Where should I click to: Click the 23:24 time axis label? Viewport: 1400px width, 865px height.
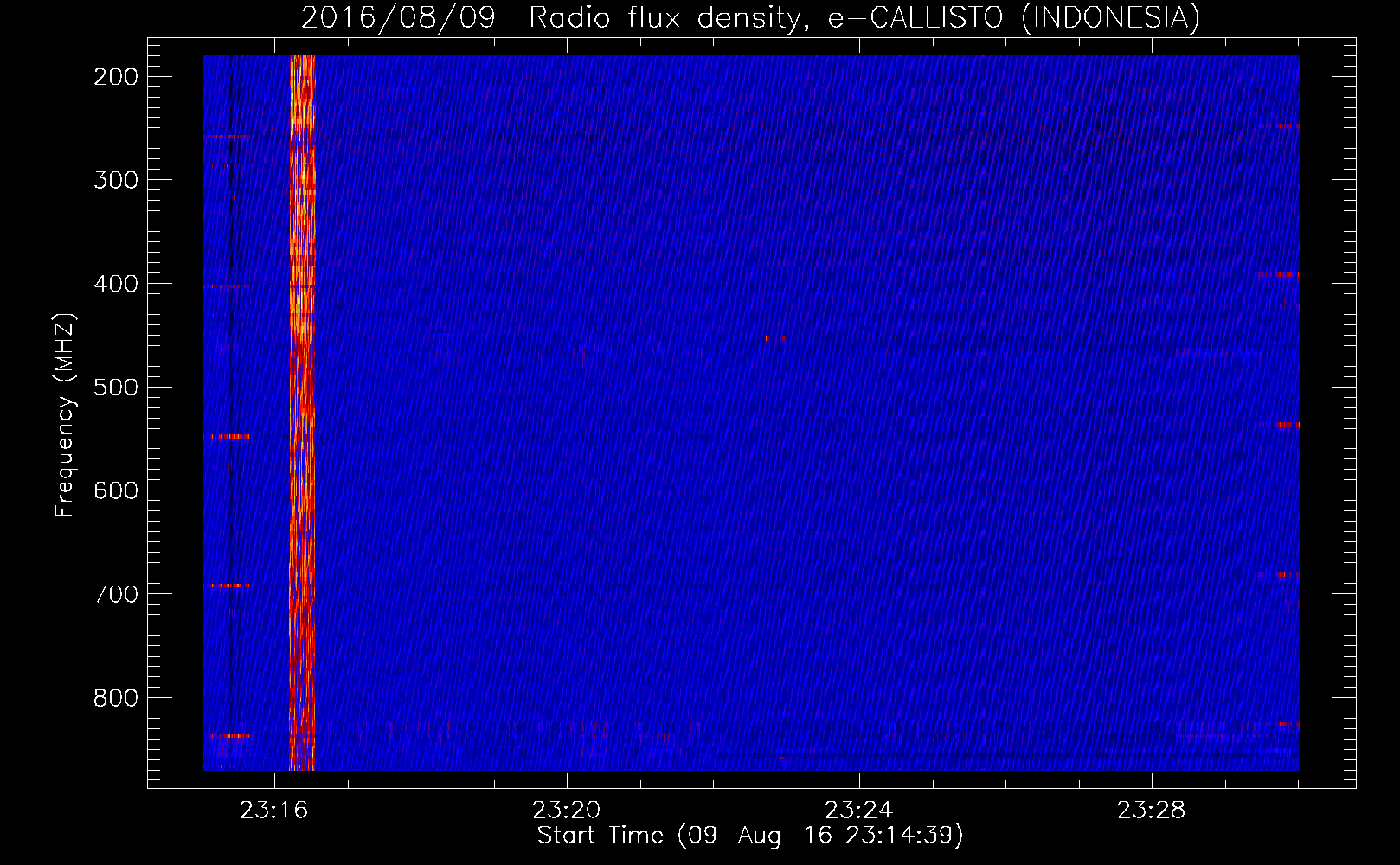pos(858,811)
